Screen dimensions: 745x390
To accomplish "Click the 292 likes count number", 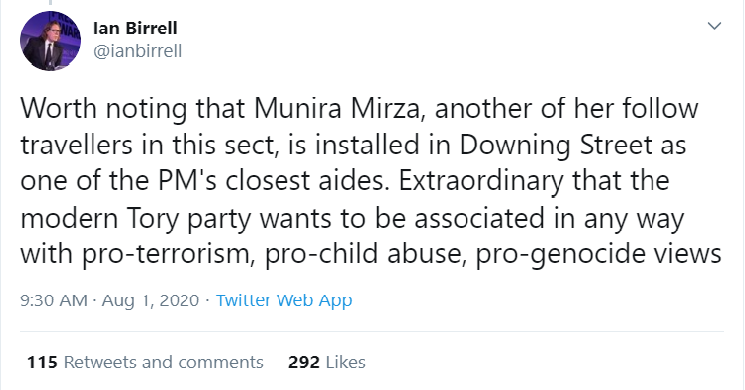I will (304, 362).
